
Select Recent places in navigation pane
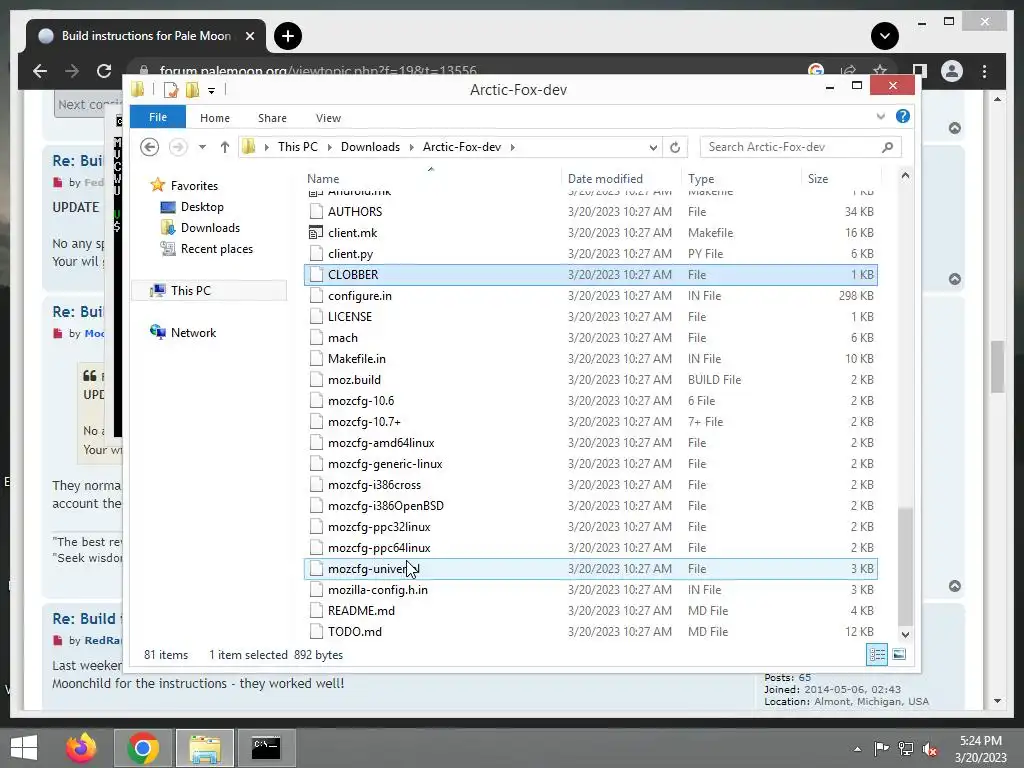pos(216,249)
